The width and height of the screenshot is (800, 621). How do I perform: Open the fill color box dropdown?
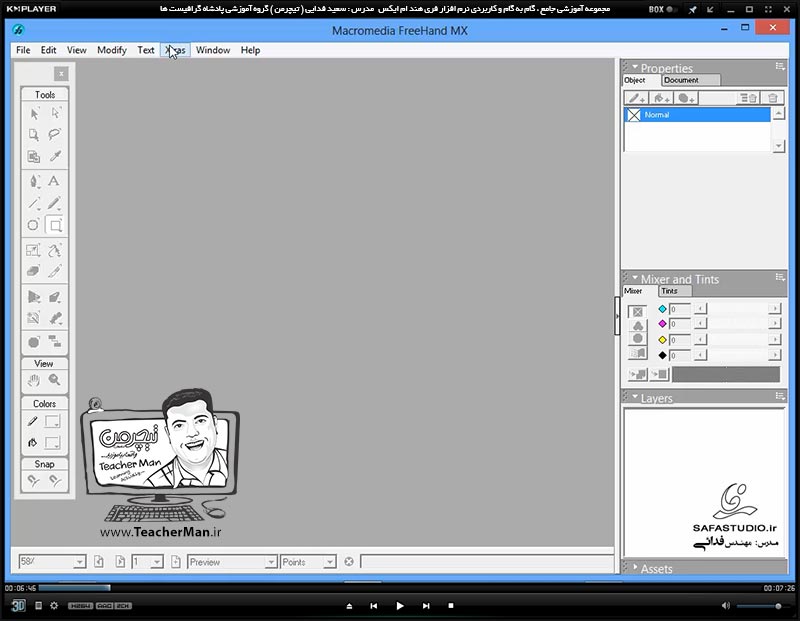(x=53, y=443)
